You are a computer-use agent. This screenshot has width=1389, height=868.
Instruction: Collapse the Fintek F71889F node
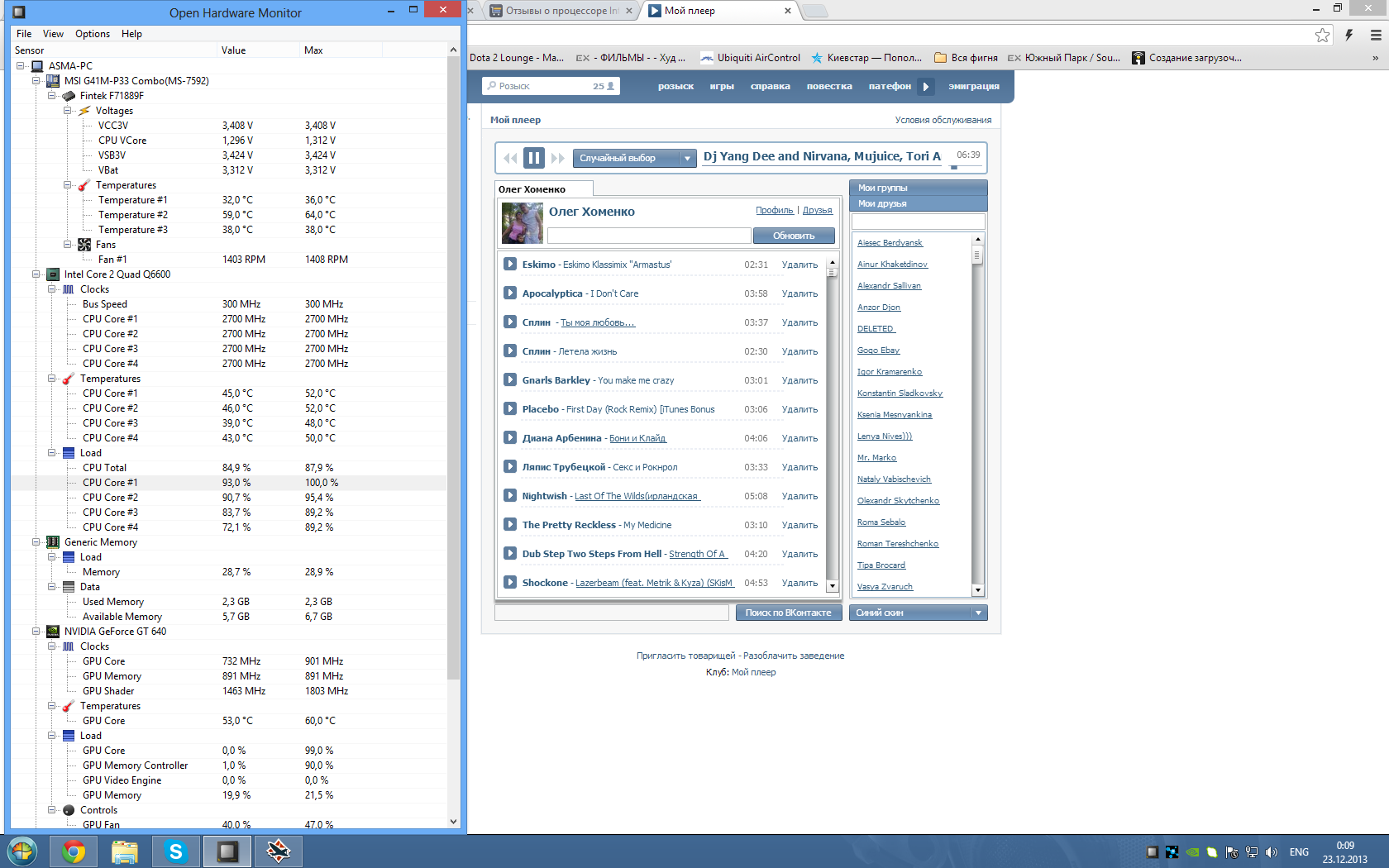click(52, 96)
